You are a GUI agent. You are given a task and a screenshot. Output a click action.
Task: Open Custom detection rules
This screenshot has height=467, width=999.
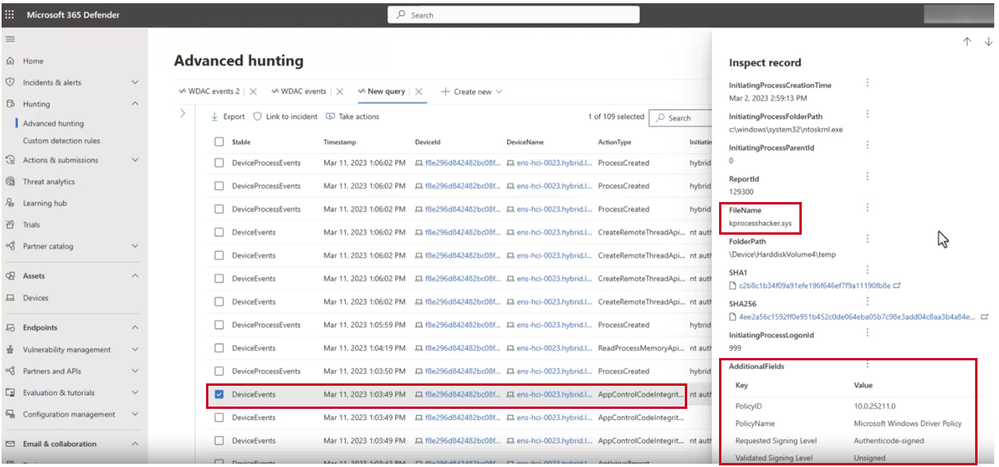point(61,141)
